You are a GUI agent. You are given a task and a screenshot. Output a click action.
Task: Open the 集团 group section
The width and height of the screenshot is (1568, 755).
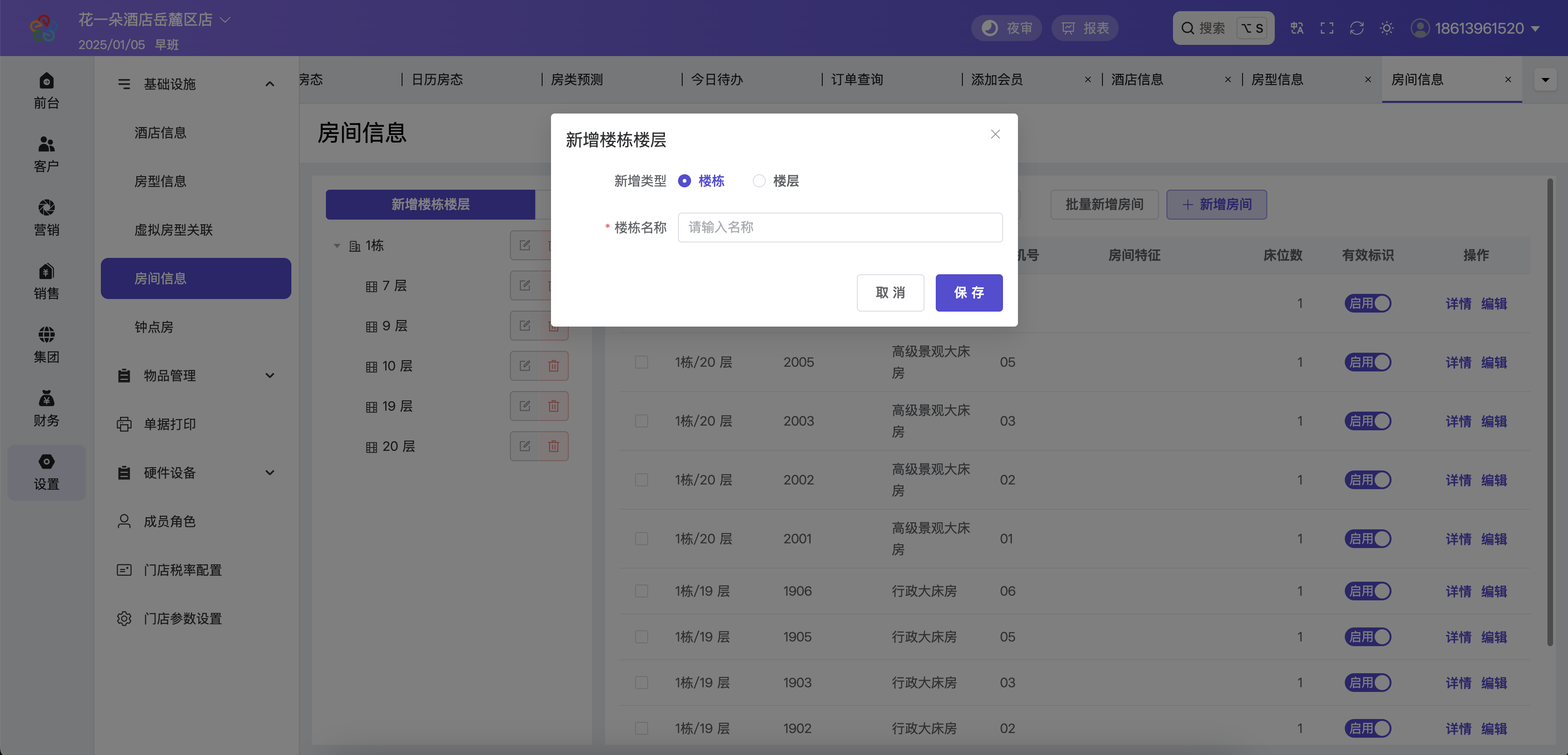pos(46,345)
